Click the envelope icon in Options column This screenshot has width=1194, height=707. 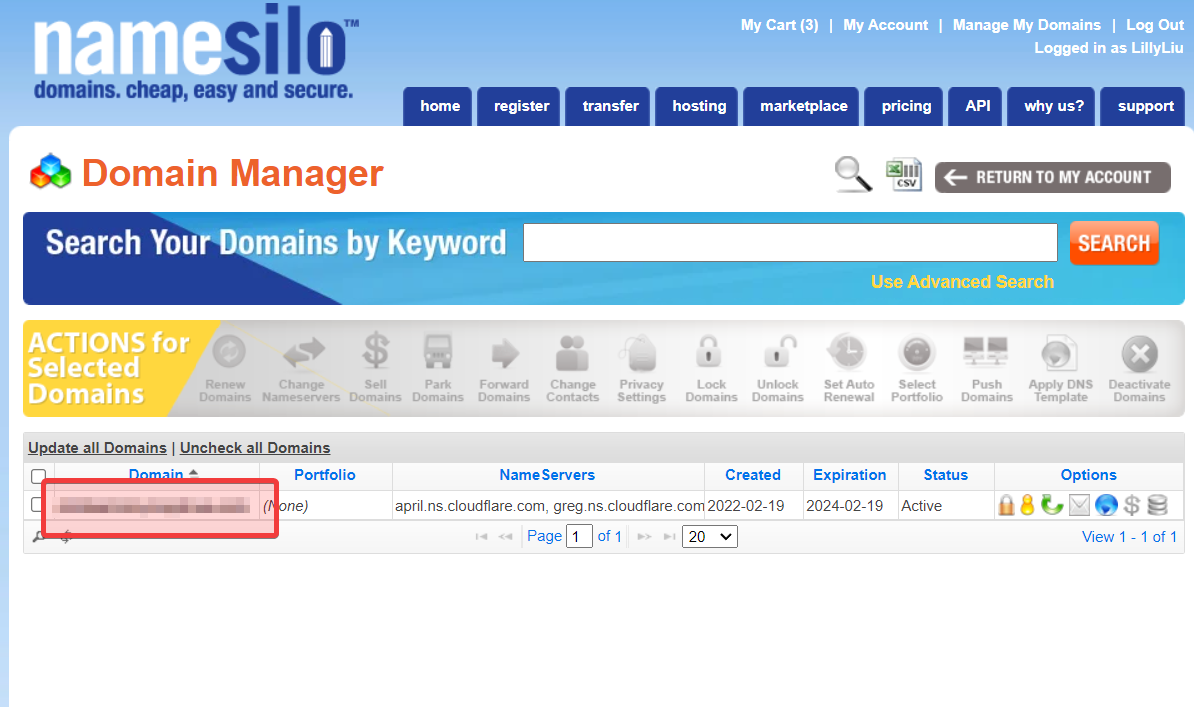point(1079,505)
